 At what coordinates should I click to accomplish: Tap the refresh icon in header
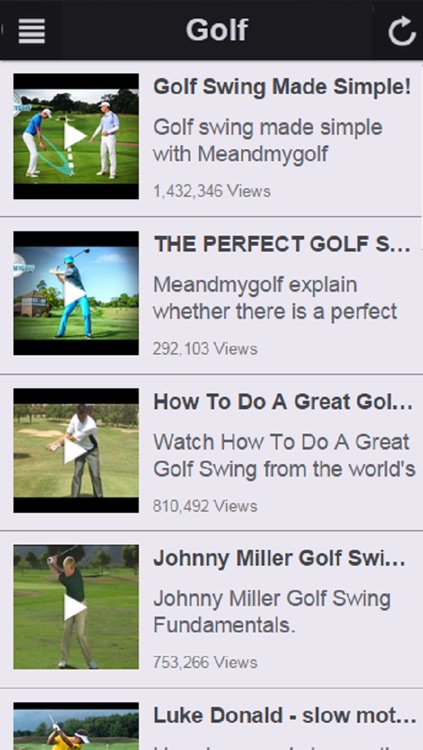401,31
